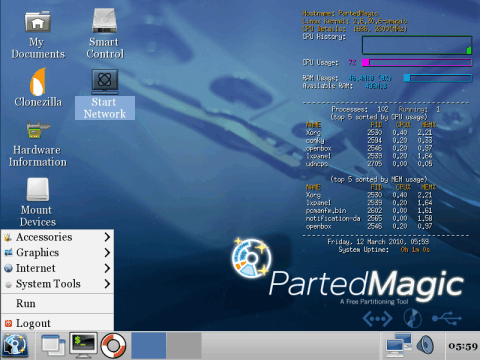Expand the Internet submenu arrow

point(107,268)
